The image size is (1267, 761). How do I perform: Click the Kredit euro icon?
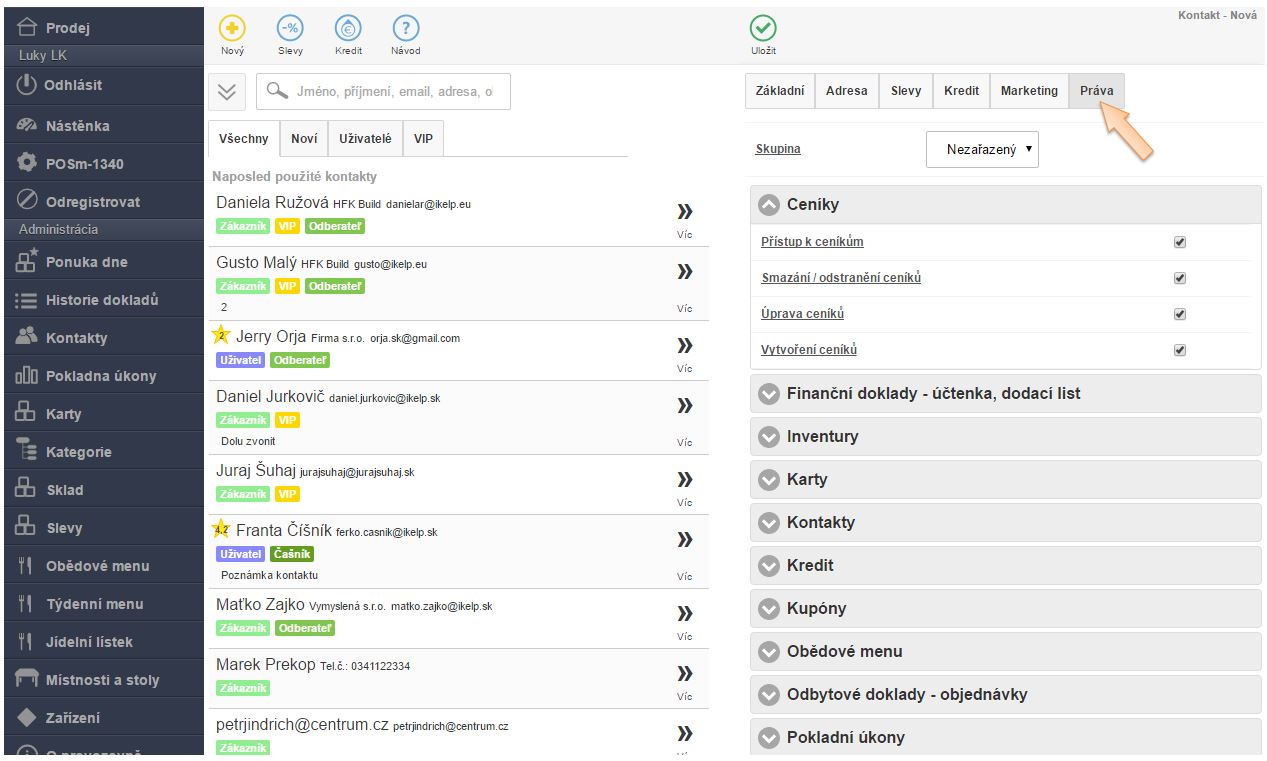[348, 29]
